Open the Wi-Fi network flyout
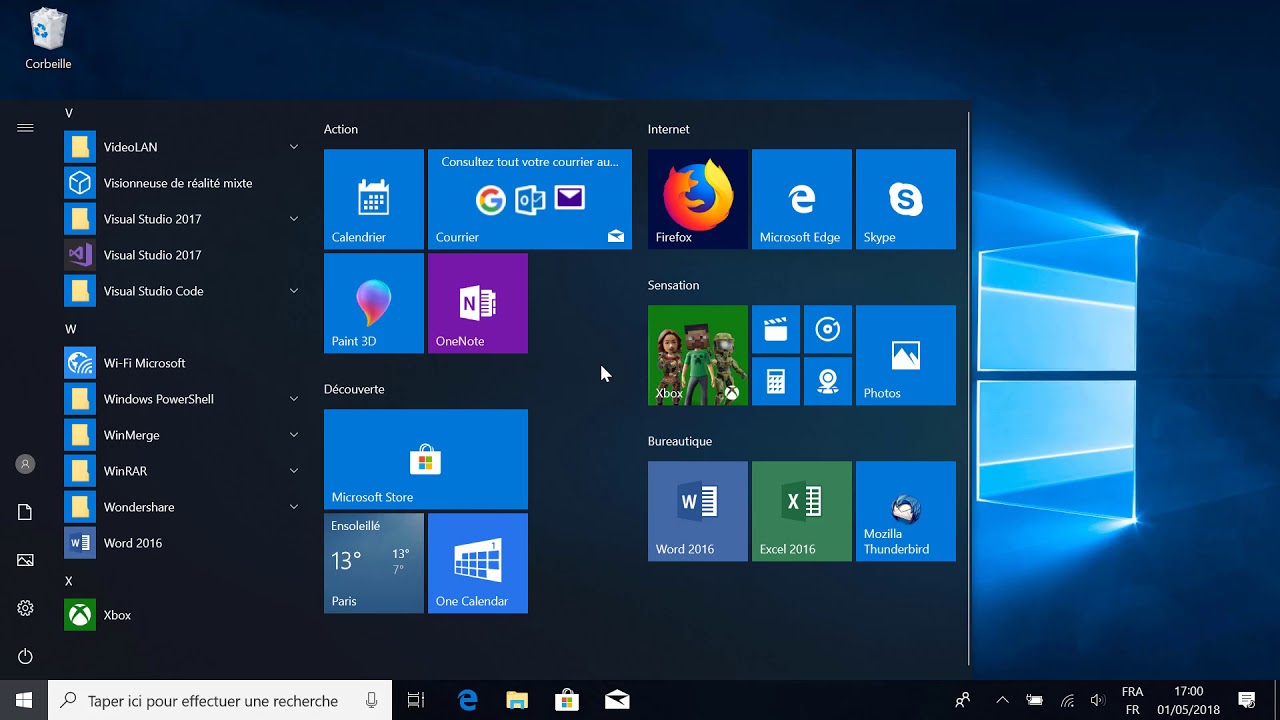The width and height of the screenshot is (1280, 720). point(1067,700)
